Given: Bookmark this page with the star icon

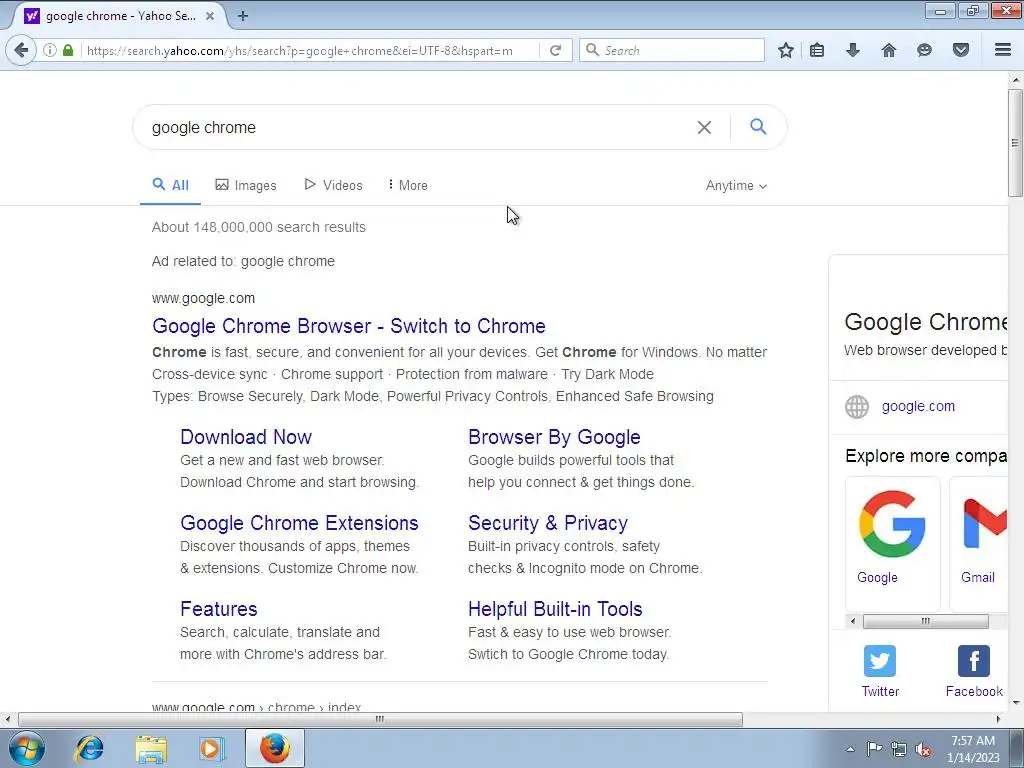Looking at the screenshot, I should point(786,50).
